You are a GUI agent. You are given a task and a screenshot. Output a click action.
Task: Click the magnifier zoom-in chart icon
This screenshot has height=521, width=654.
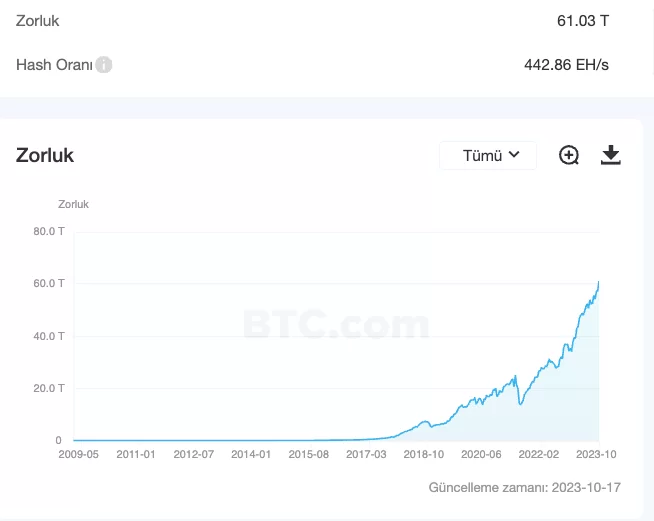569,155
